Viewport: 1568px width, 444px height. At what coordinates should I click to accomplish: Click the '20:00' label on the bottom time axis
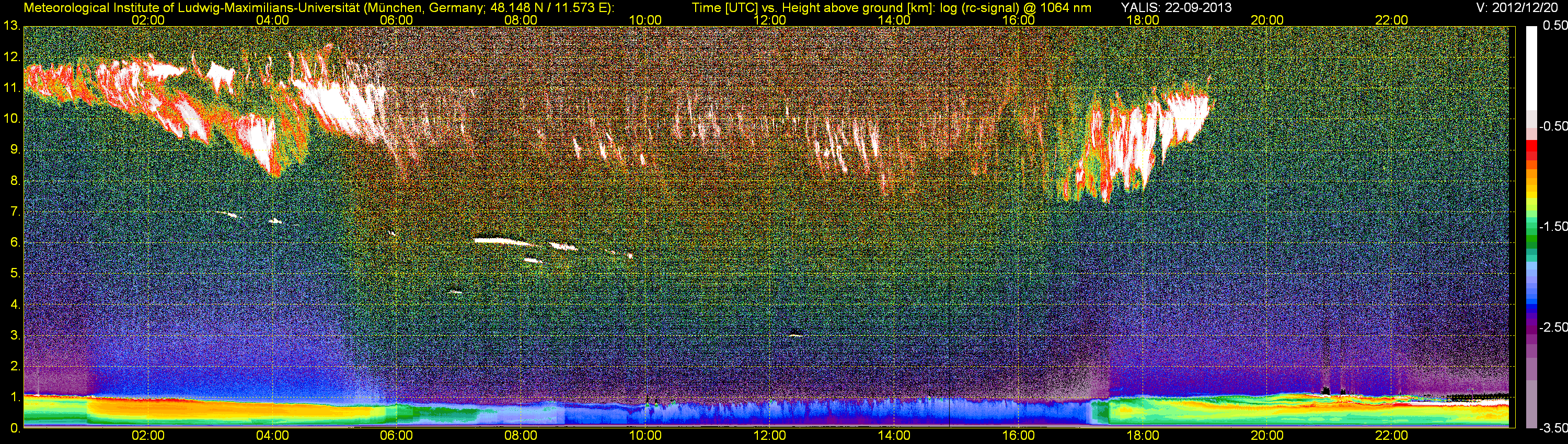[1267, 436]
